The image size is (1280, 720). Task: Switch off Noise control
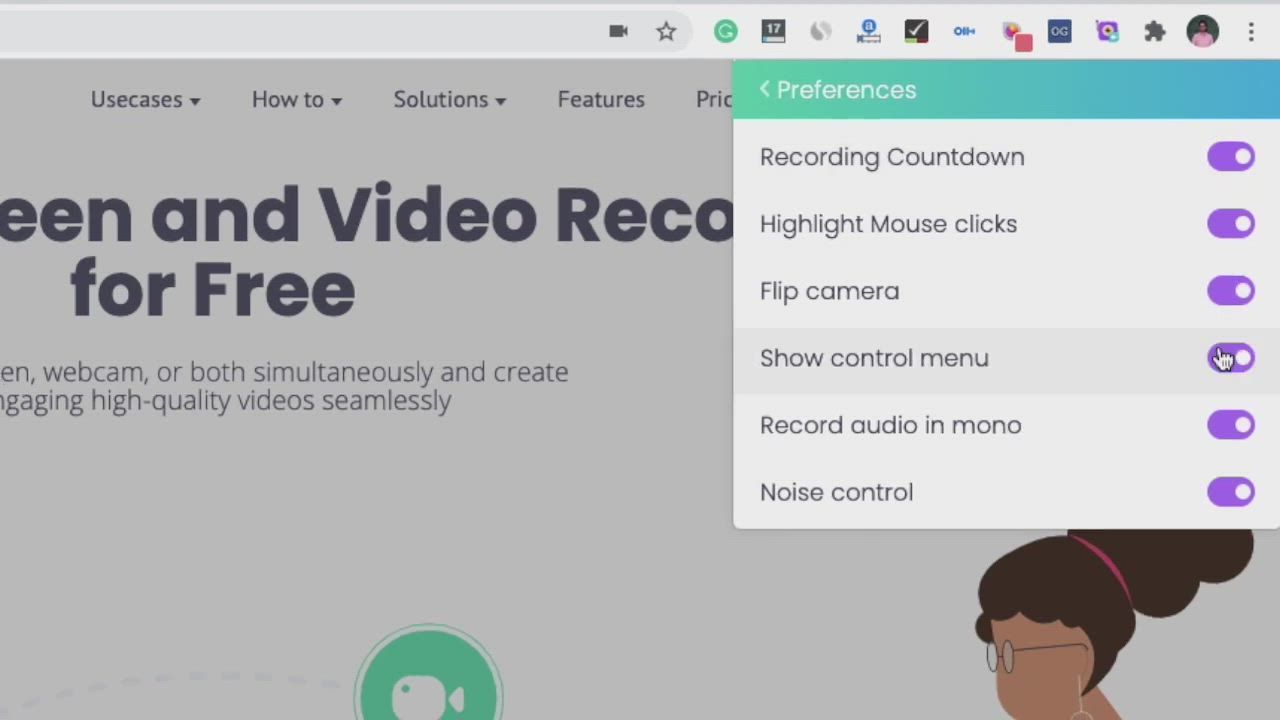1231,492
